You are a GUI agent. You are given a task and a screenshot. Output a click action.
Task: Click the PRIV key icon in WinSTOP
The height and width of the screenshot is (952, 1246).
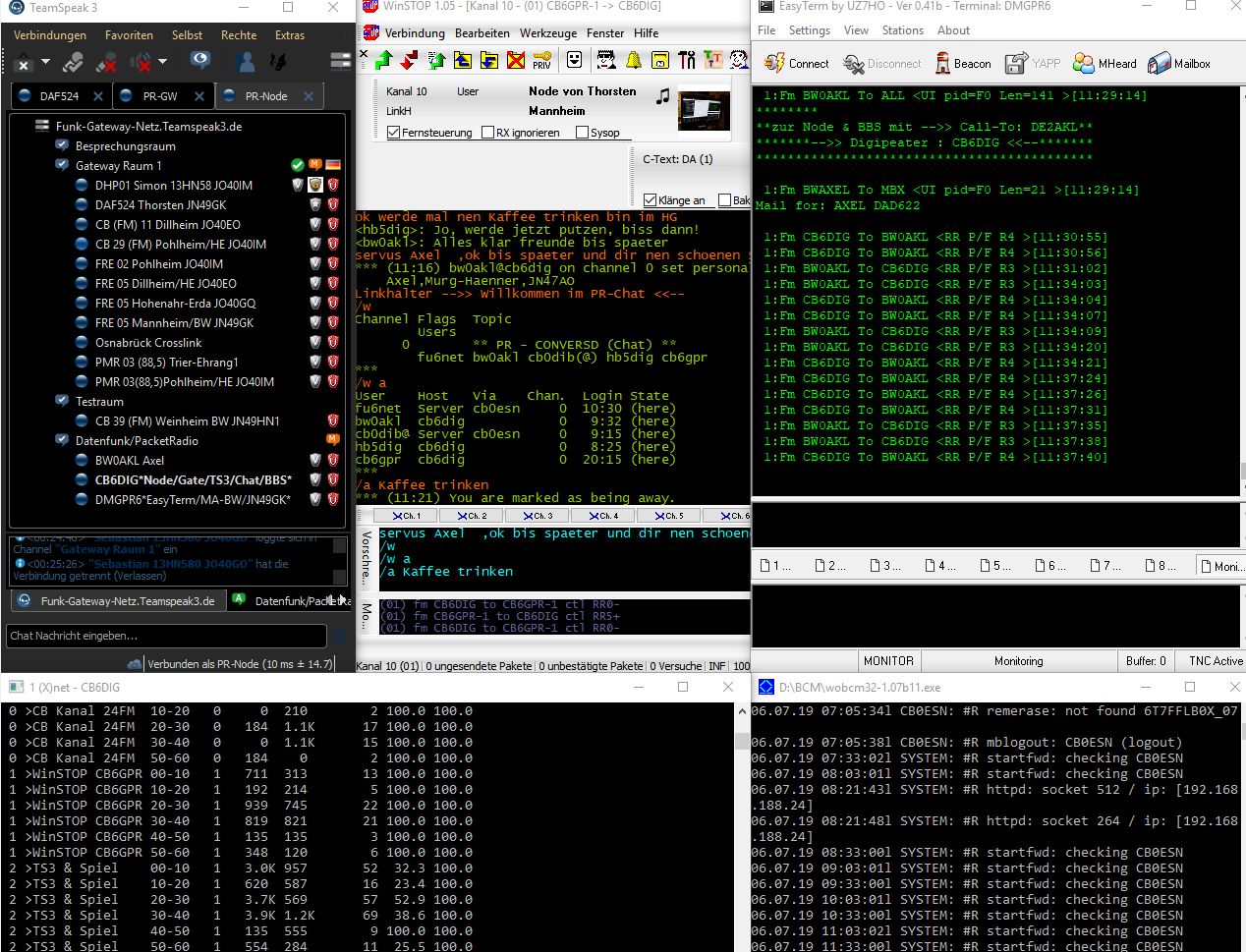(x=541, y=61)
